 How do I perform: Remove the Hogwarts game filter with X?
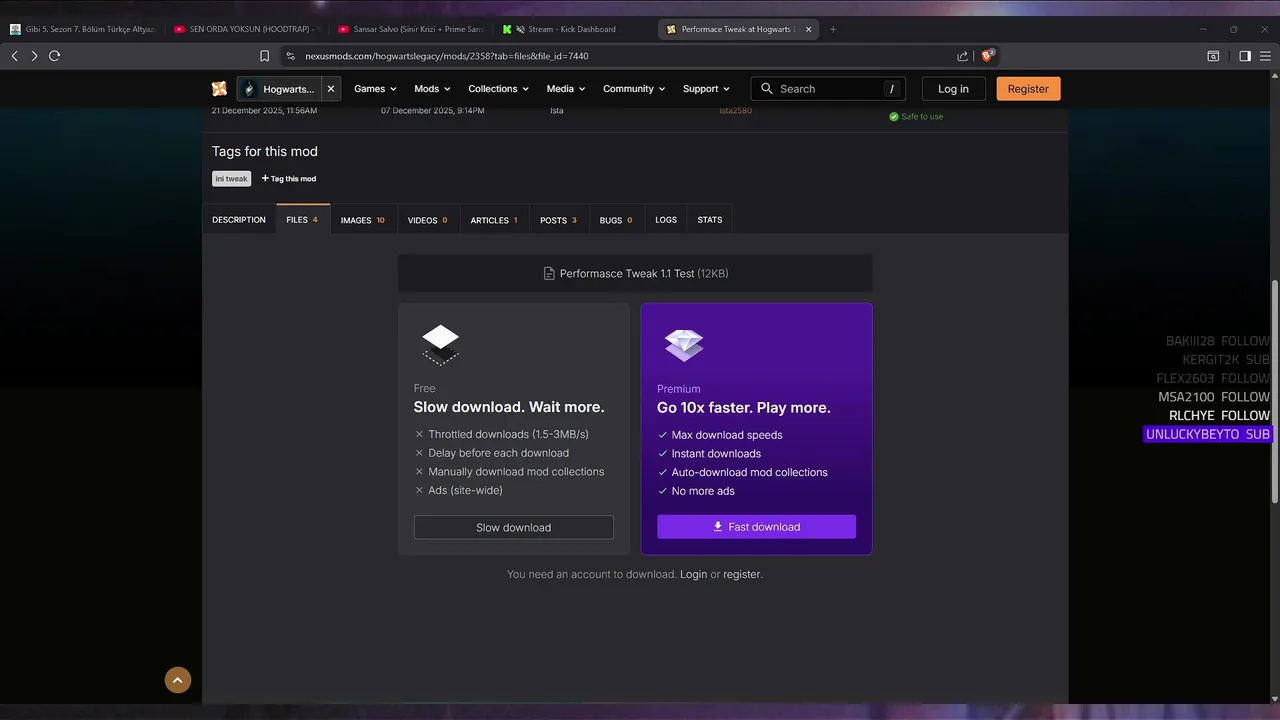(x=331, y=89)
